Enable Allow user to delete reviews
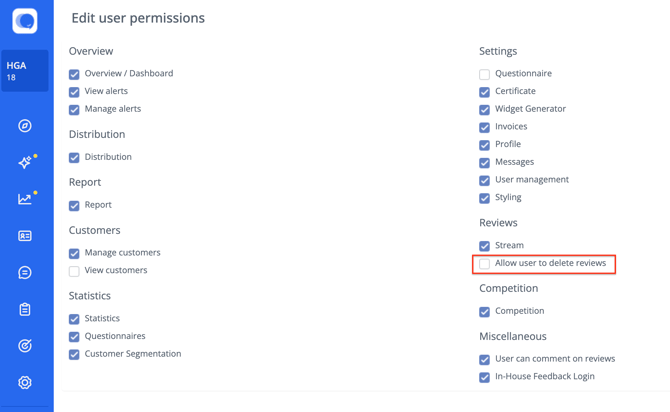The height and width of the screenshot is (412, 670). 485,264
